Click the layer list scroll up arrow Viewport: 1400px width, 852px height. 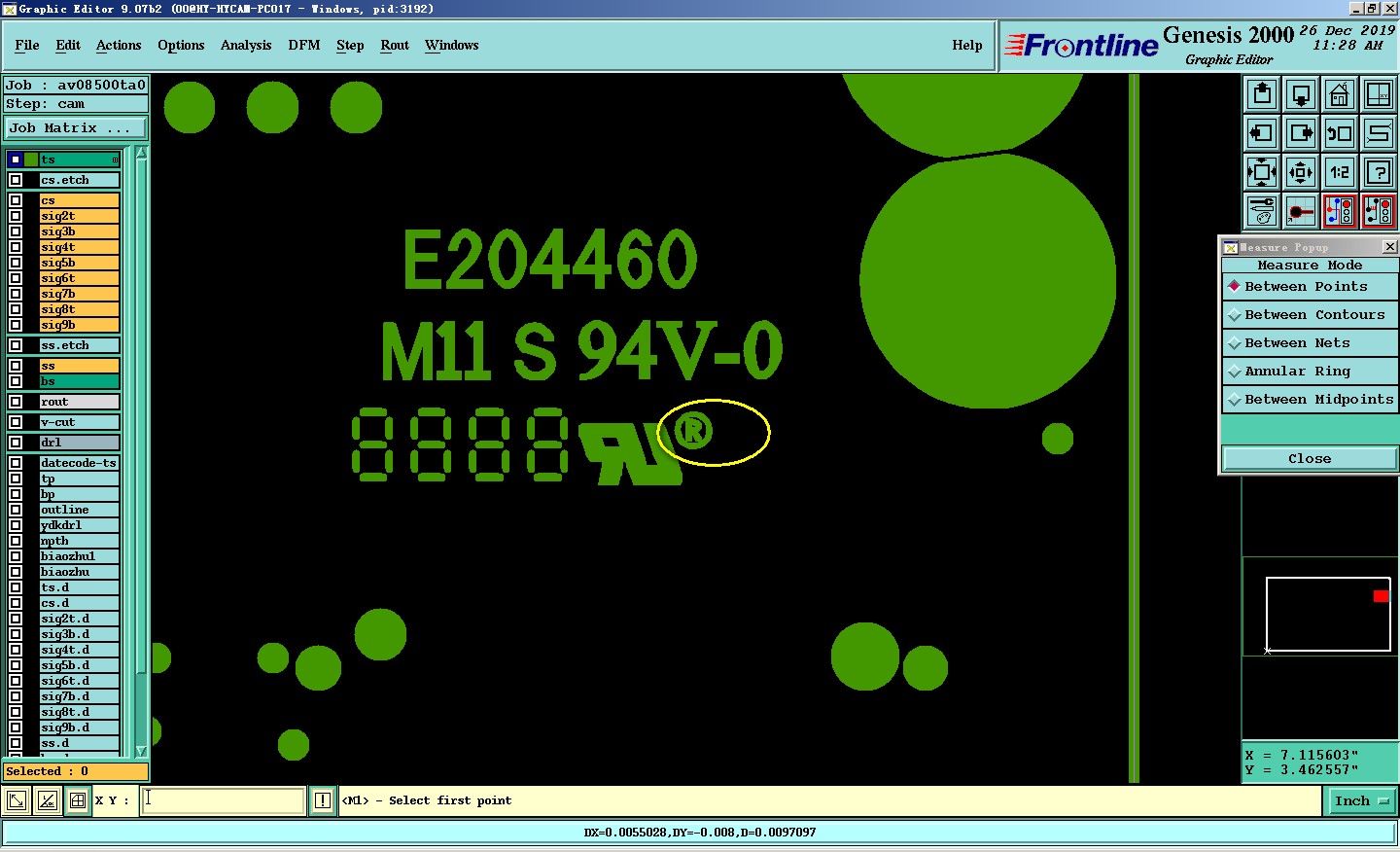click(x=141, y=153)
